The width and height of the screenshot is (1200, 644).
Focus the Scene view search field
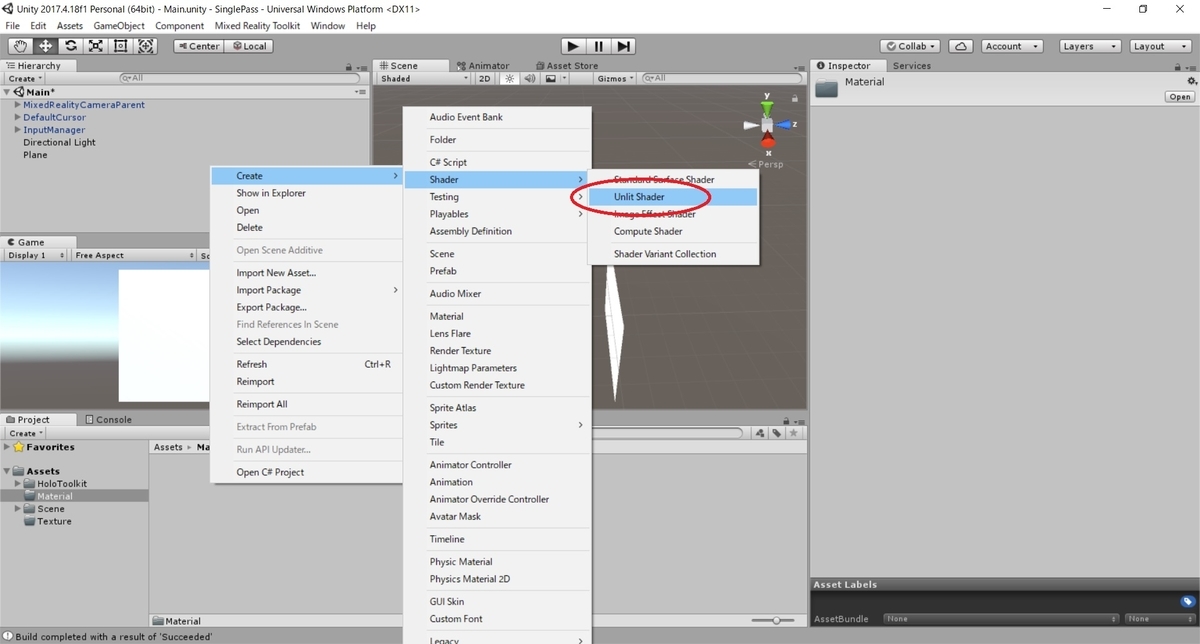tap(720, 78)
